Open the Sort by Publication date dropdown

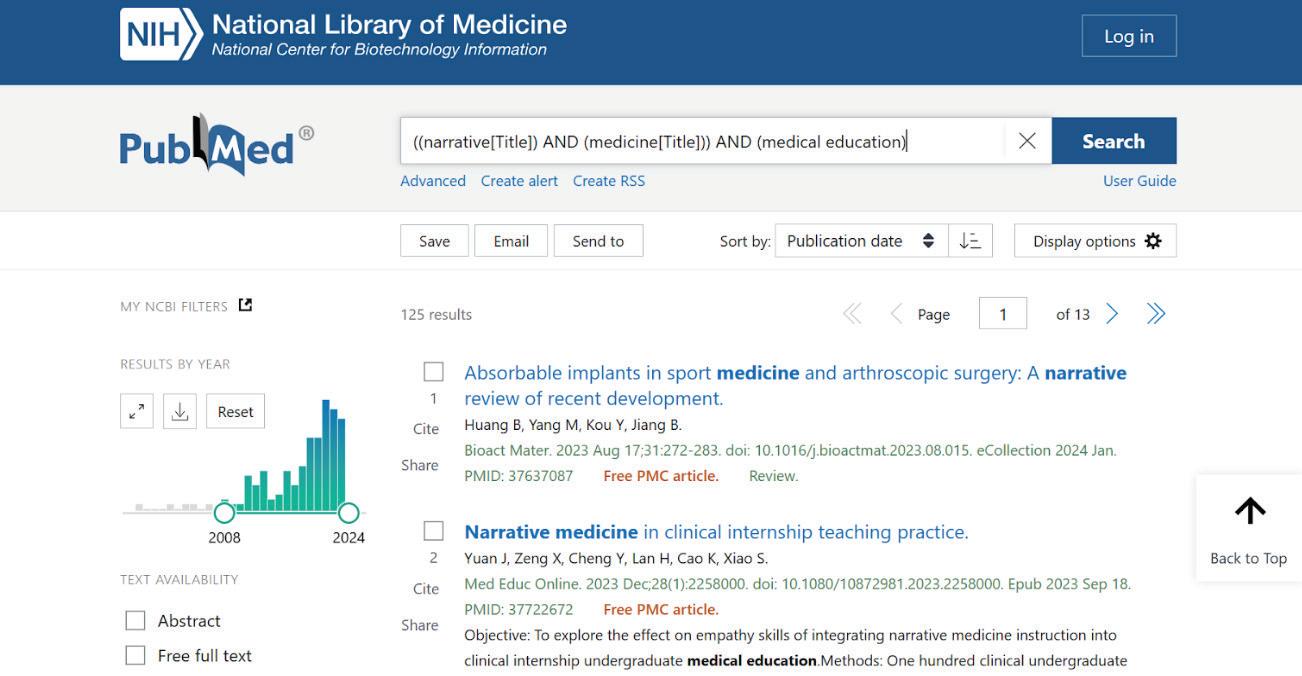[x=860, y=241]
